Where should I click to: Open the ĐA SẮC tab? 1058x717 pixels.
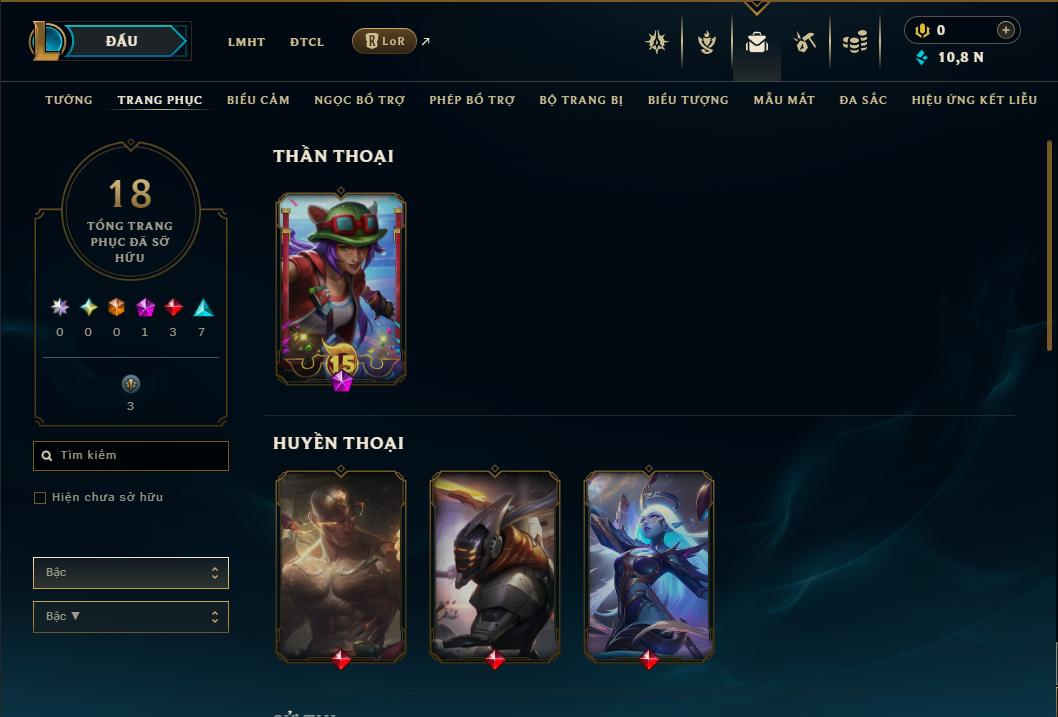tap(863, 100)
